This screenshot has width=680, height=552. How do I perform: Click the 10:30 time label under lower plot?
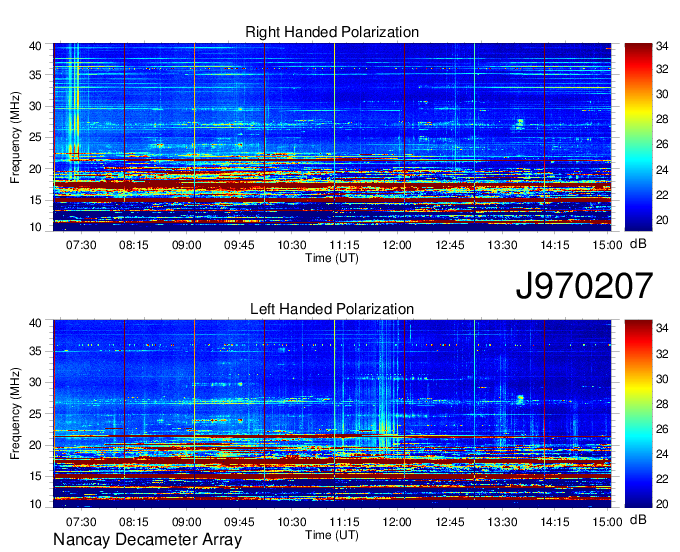click(x=292, y=521)
